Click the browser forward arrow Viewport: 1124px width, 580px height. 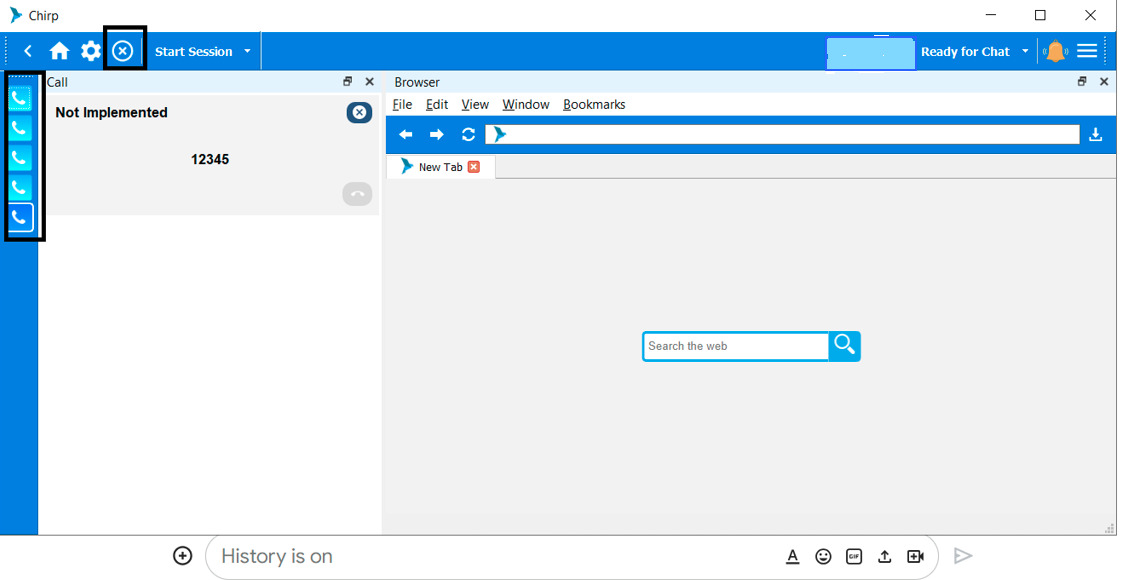(437, 135)
